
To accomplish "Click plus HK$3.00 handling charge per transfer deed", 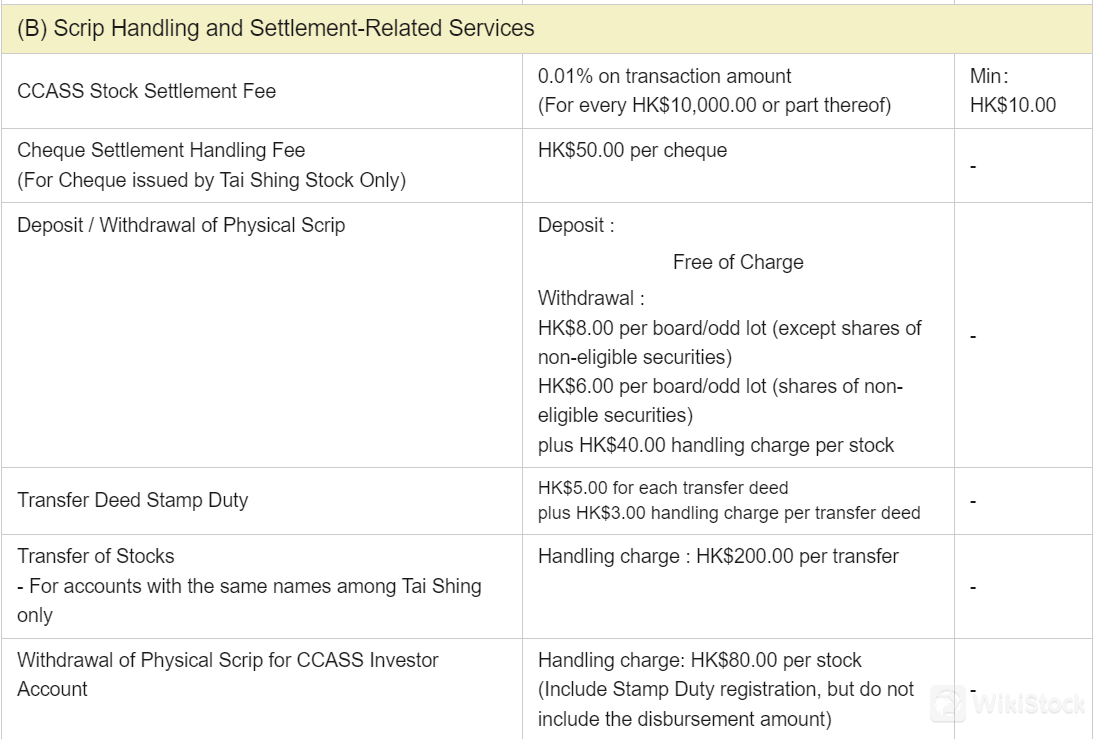I will tap(729, 513).
